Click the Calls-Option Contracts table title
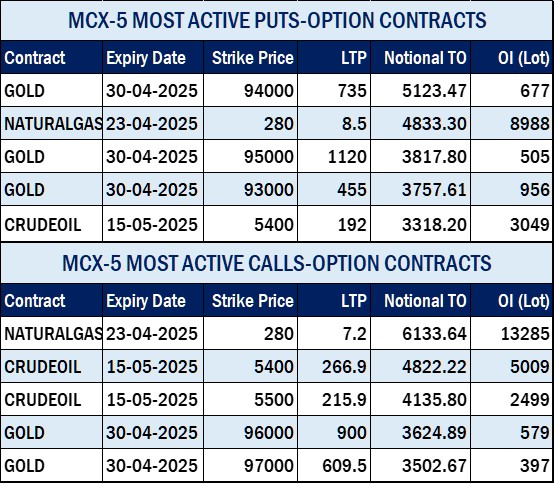Viewport: 555px width, 484px height. click(277, 263)
